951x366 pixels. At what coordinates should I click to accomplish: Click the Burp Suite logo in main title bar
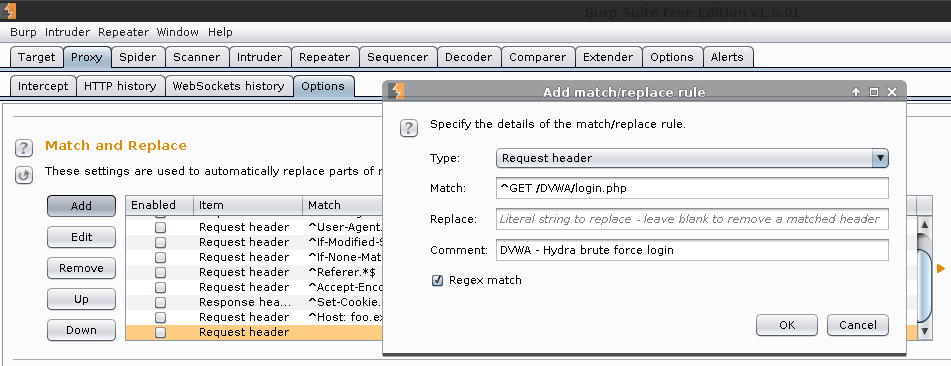[x=9, y=11]
